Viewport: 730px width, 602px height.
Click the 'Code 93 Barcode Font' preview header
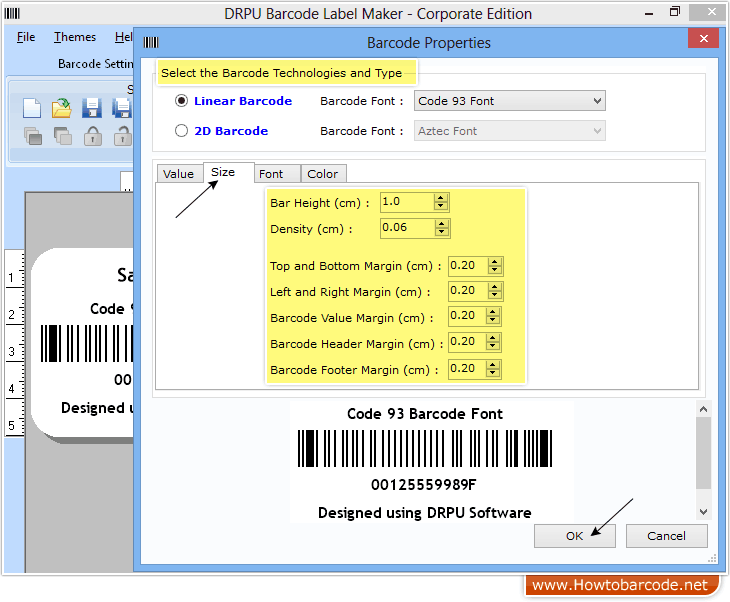425,414
